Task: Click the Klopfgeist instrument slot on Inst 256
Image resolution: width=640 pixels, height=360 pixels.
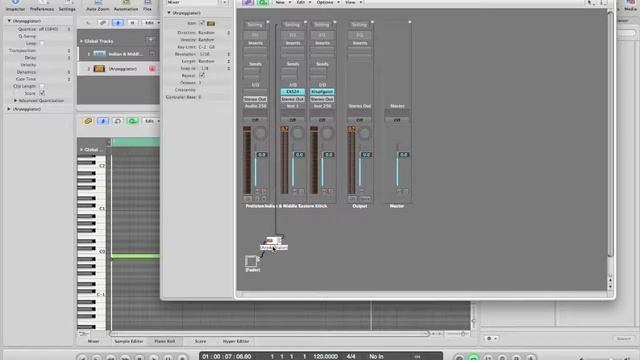Action: tap(322, 92)
